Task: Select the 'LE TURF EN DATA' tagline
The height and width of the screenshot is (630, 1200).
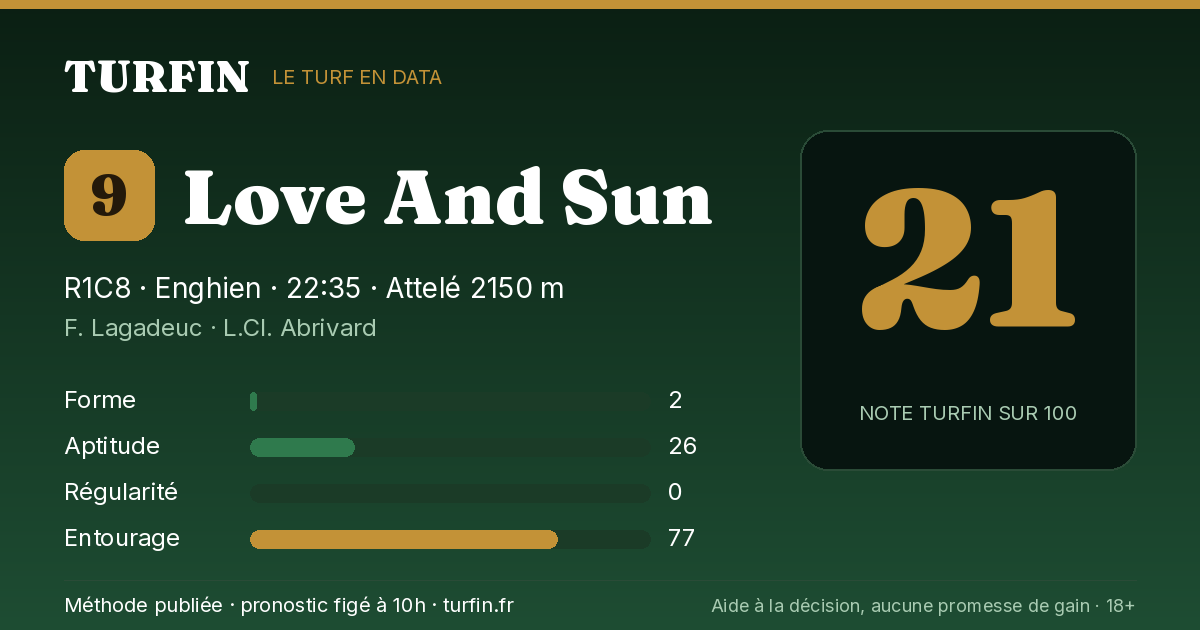Action: (357, 77)
